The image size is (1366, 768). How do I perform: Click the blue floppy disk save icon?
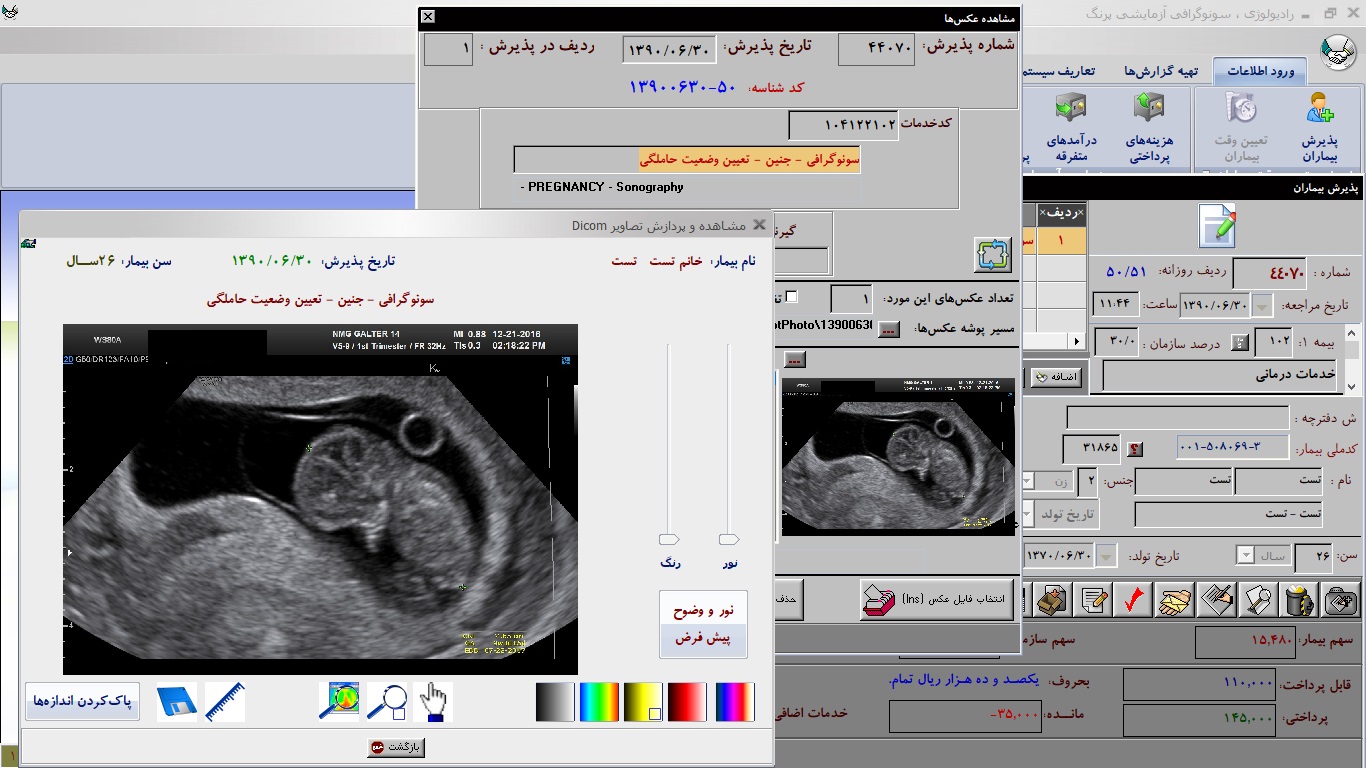click(177, 702)
